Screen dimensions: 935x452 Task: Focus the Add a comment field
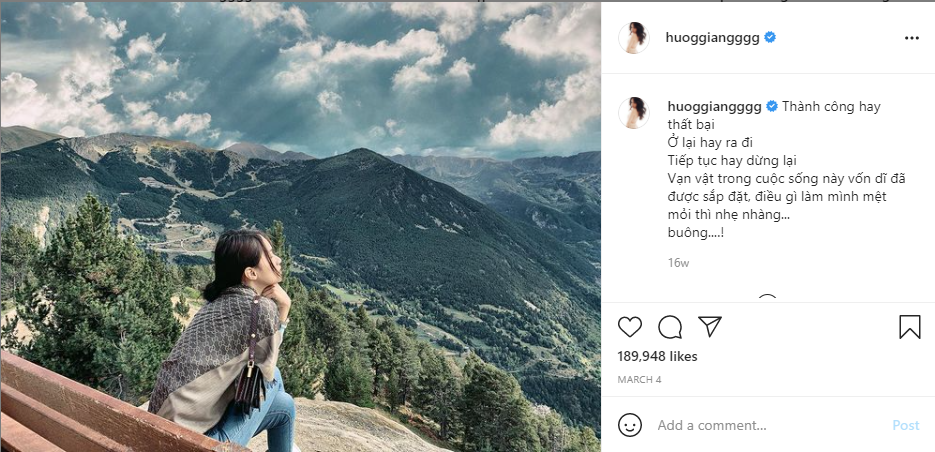[760, 425]
